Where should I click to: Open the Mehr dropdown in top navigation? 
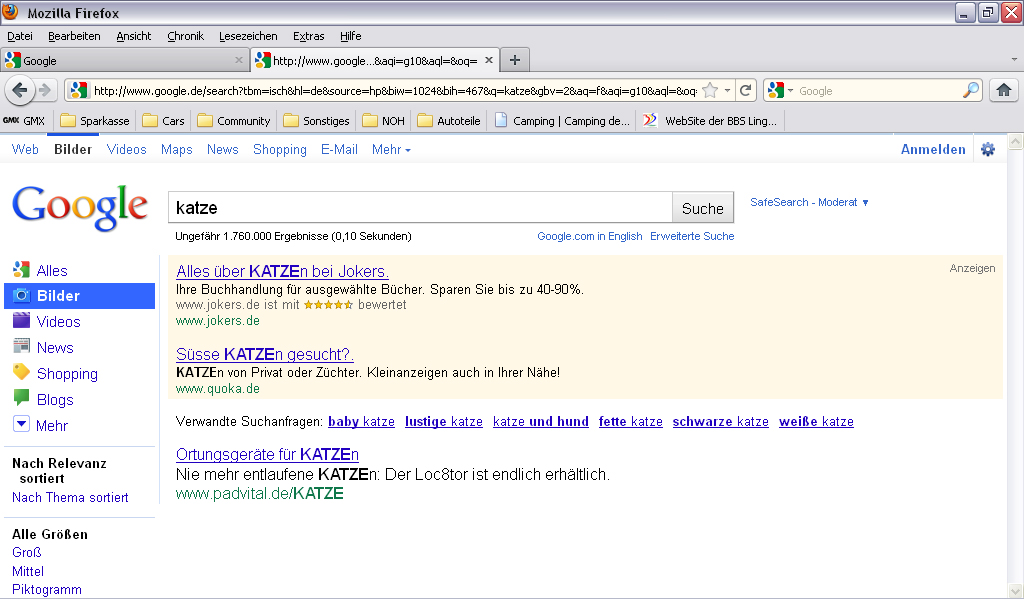tap(391, 150)
